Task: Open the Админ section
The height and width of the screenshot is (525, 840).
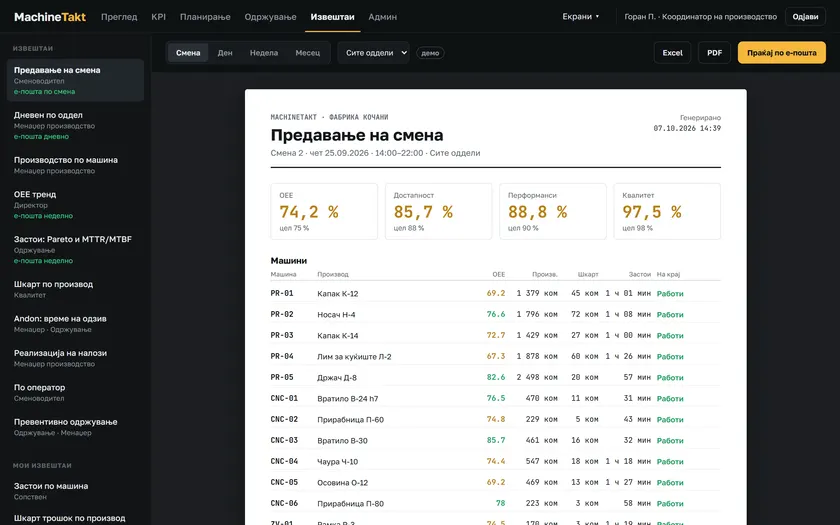Action: [382, 17]
